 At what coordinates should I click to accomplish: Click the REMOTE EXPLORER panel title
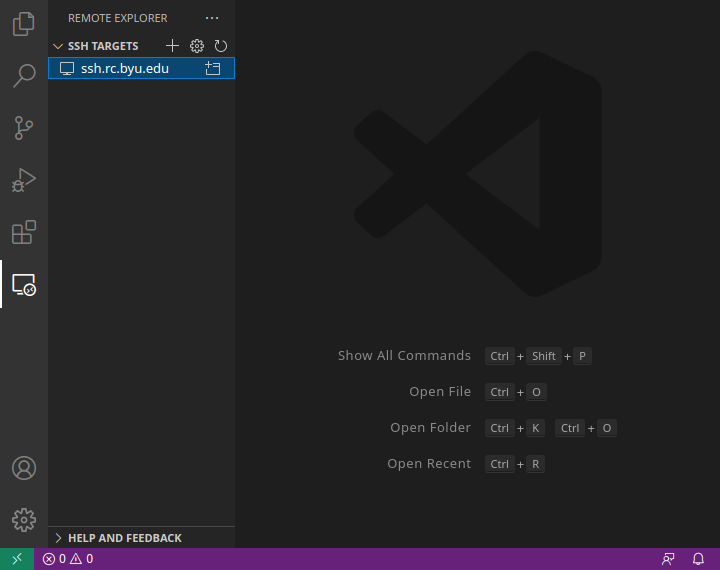tap(118, 18)
